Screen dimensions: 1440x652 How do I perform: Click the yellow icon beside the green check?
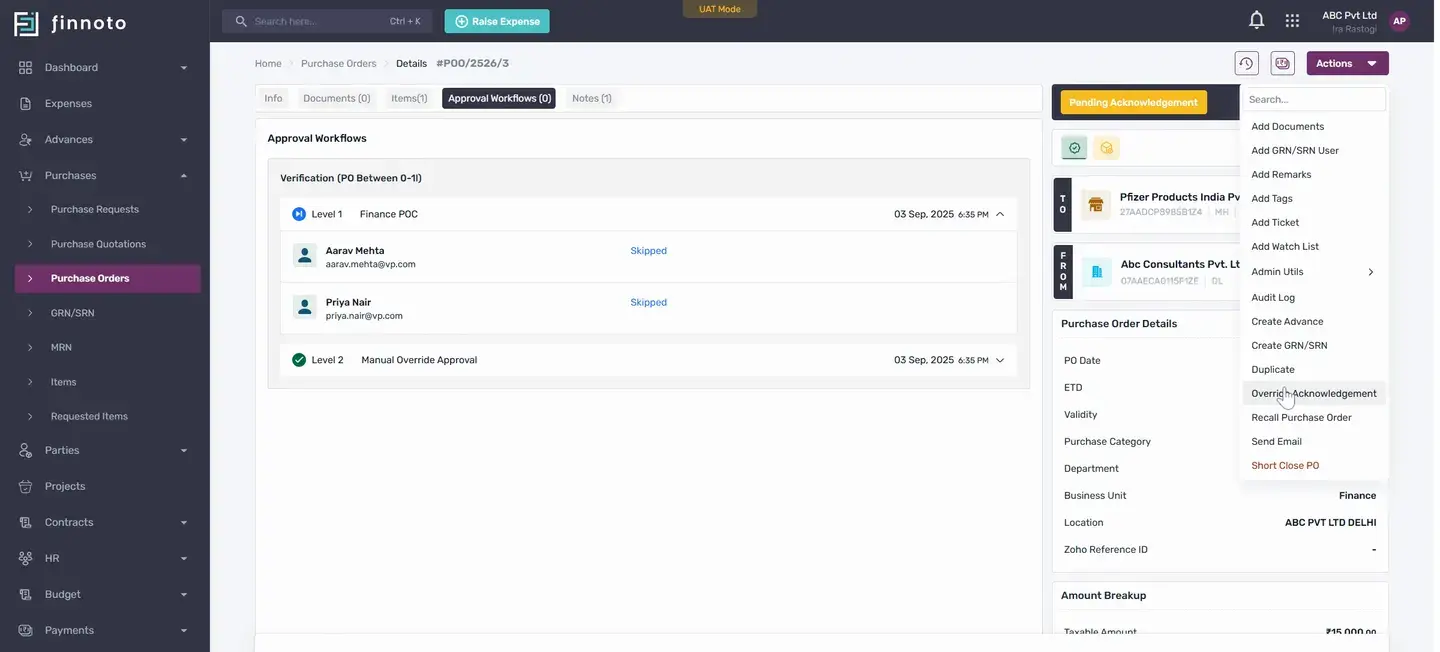pyautogui.click(x=1107, y=148)
